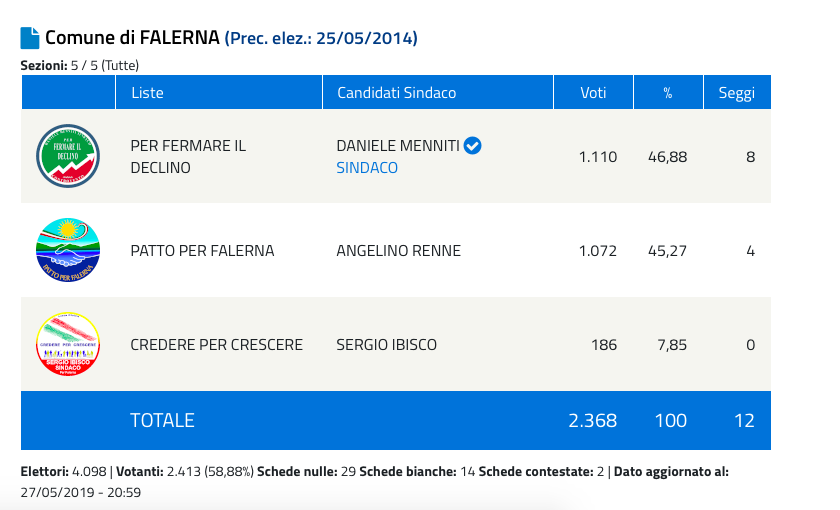This screenshot has height=510, width=840.
Task: Click the Candidati Sindaco column header
Action: click(x=396, y=93)
